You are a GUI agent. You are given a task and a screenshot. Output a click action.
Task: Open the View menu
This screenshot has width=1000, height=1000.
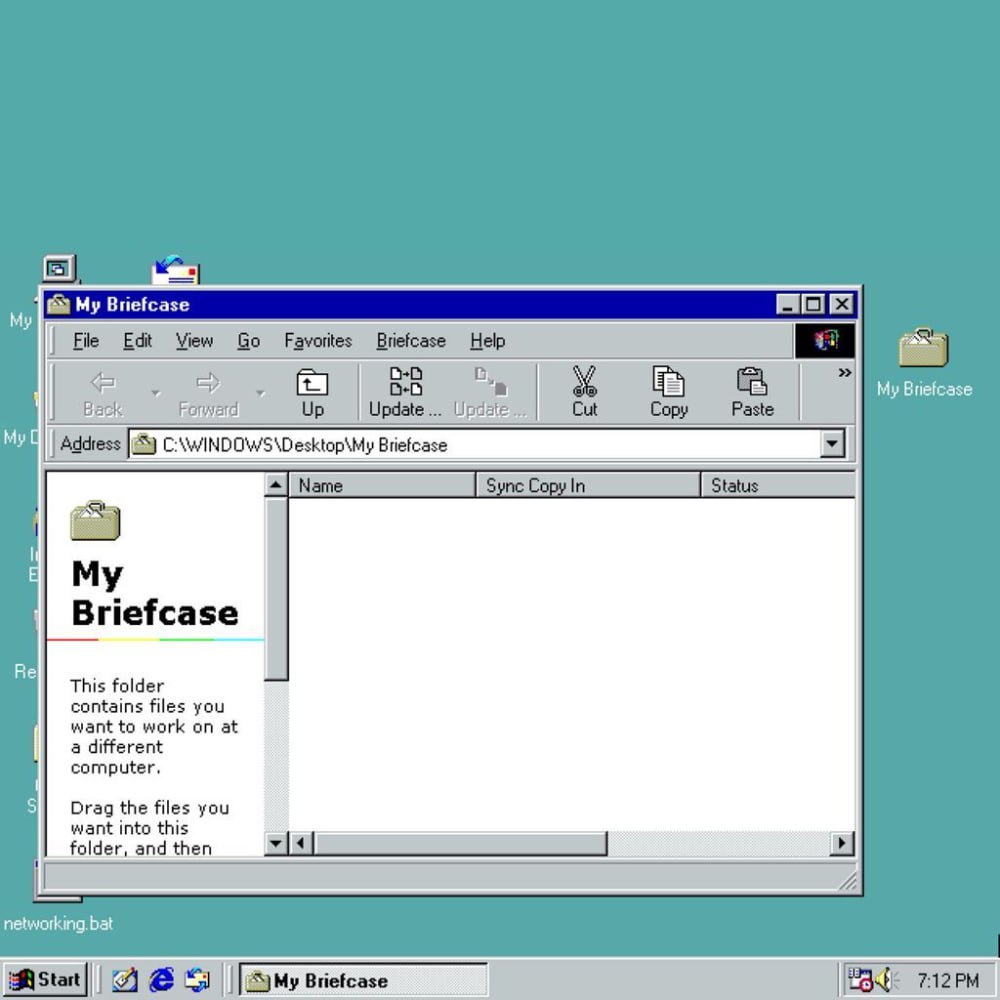point(194,341)
